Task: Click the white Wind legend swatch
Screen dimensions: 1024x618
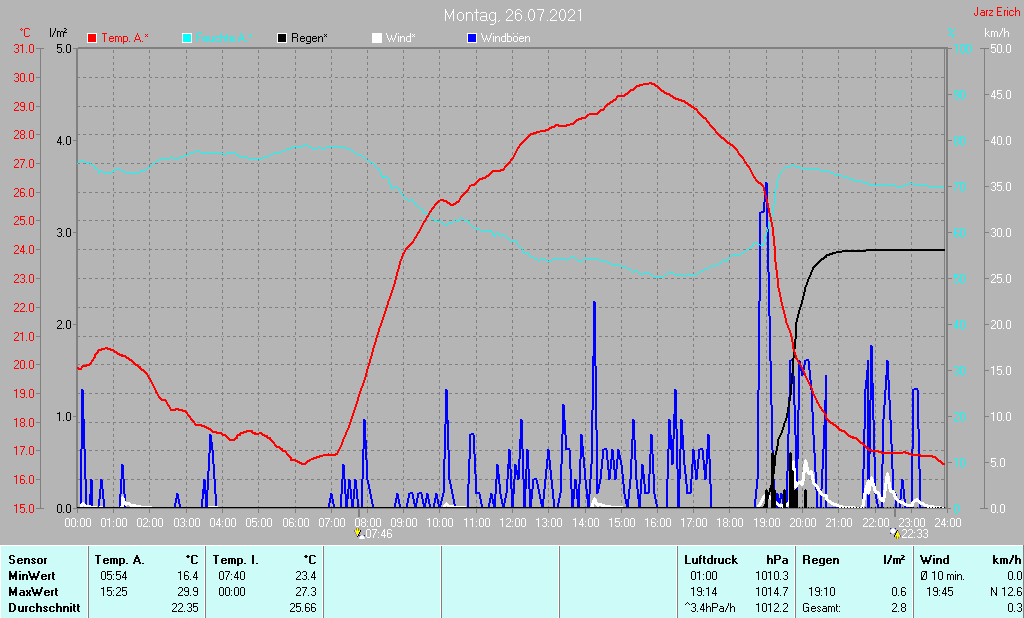Action: point(377,38)
